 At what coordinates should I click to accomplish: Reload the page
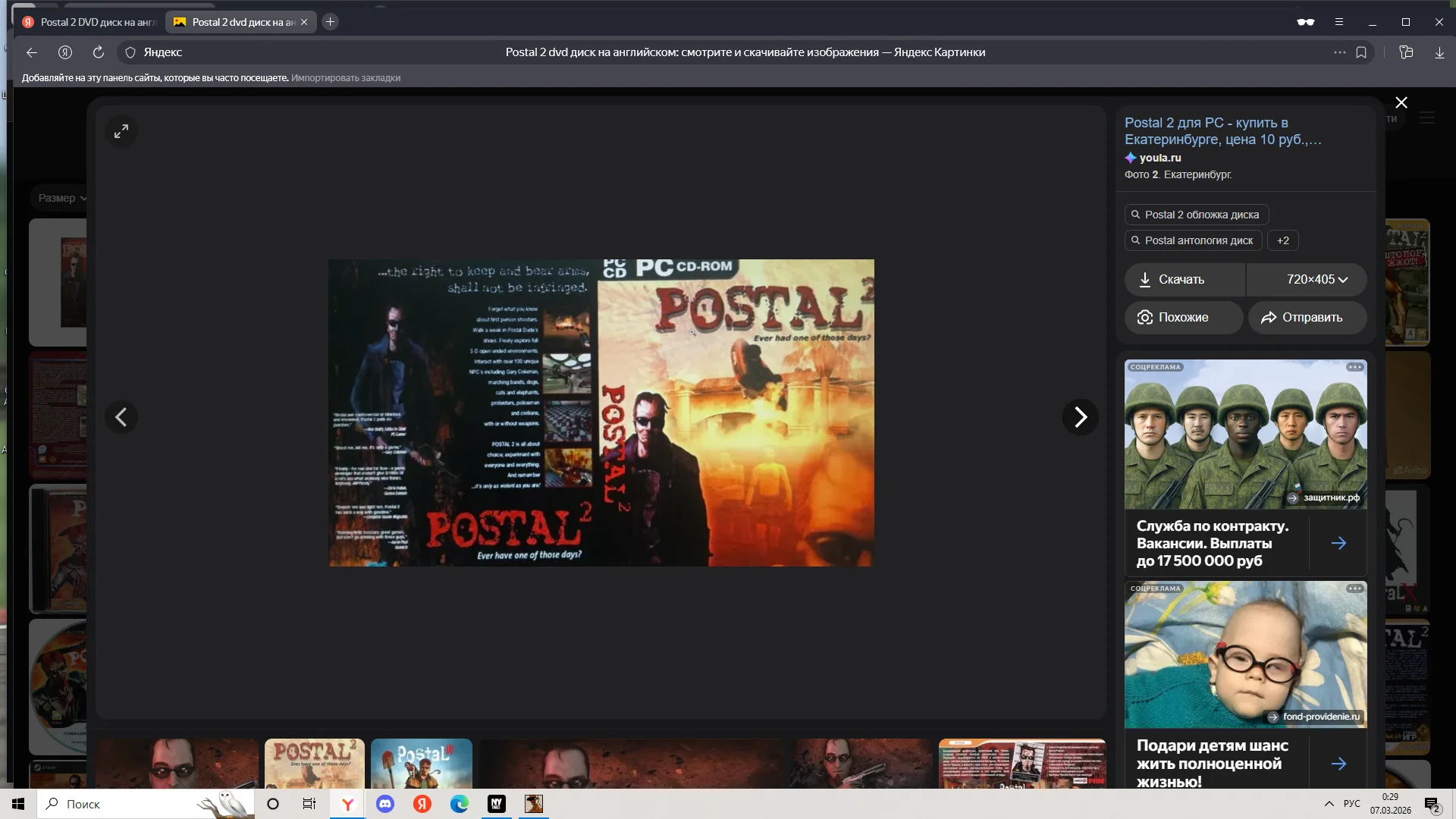(98, 52)
